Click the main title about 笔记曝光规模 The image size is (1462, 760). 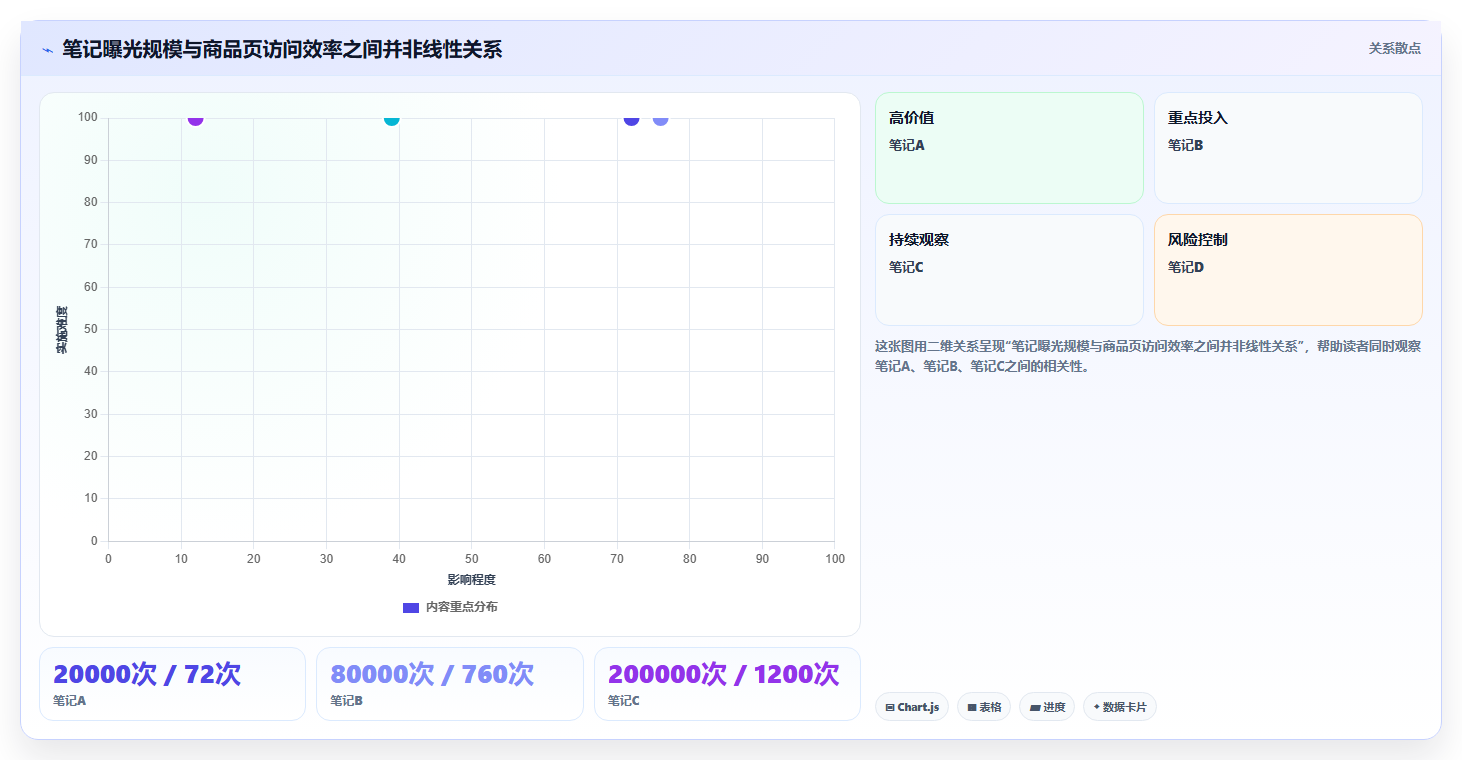pos(282,49)
